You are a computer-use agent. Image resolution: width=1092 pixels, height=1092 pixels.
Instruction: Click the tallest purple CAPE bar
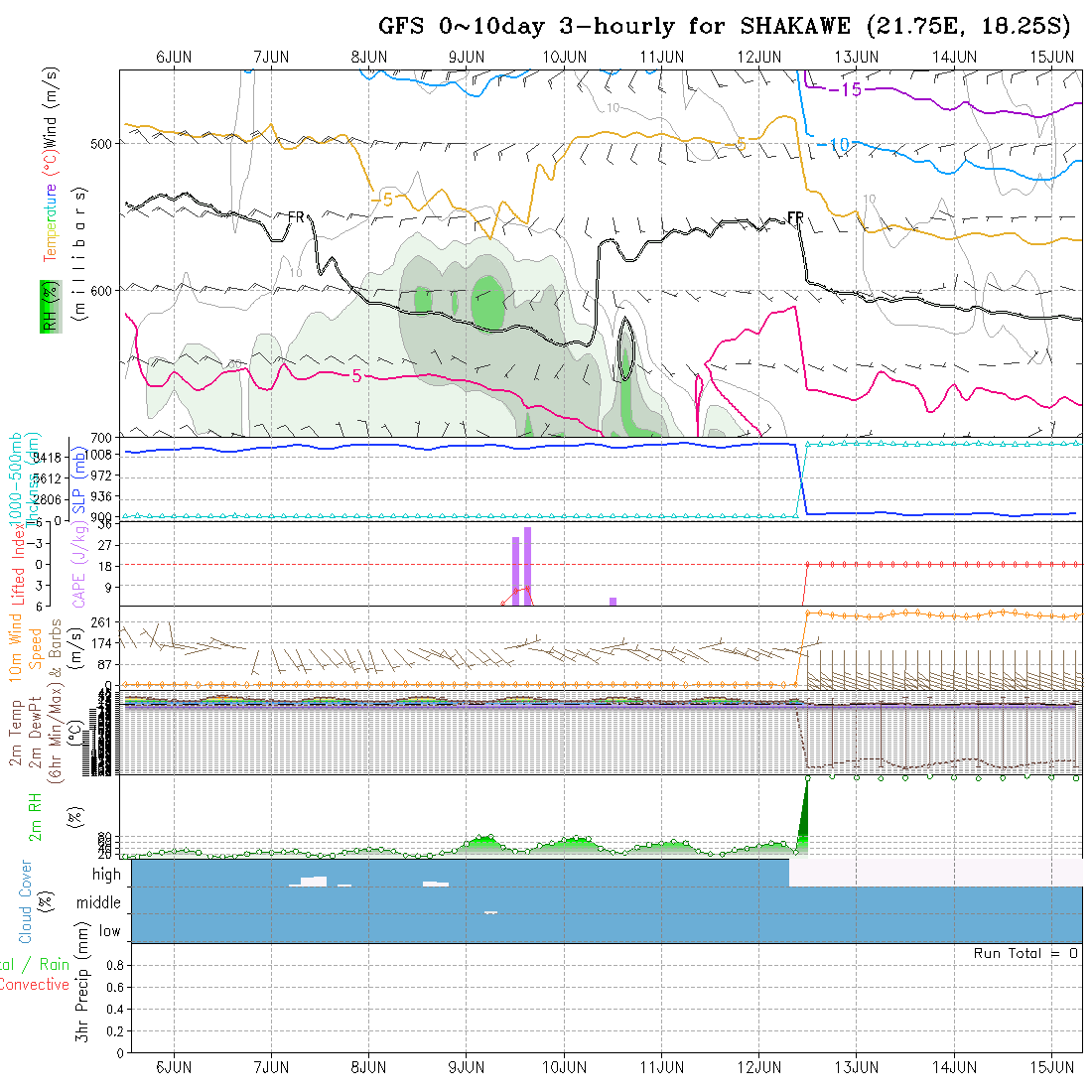[527, 564]
